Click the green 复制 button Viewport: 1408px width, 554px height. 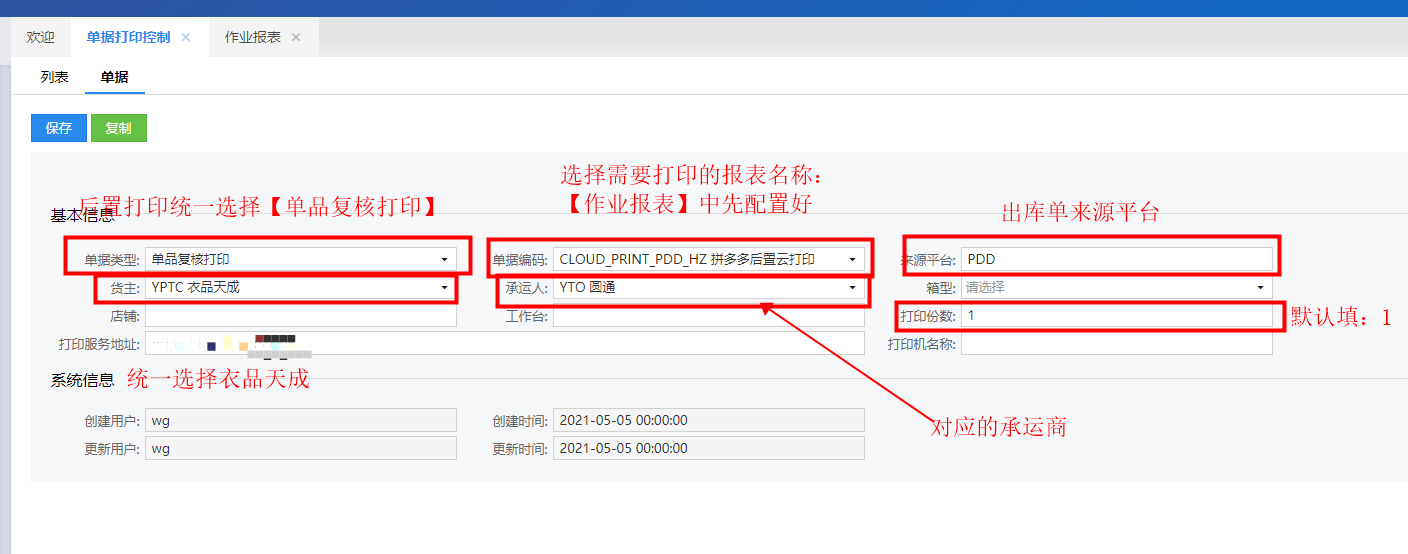click(x=118, y=128)
